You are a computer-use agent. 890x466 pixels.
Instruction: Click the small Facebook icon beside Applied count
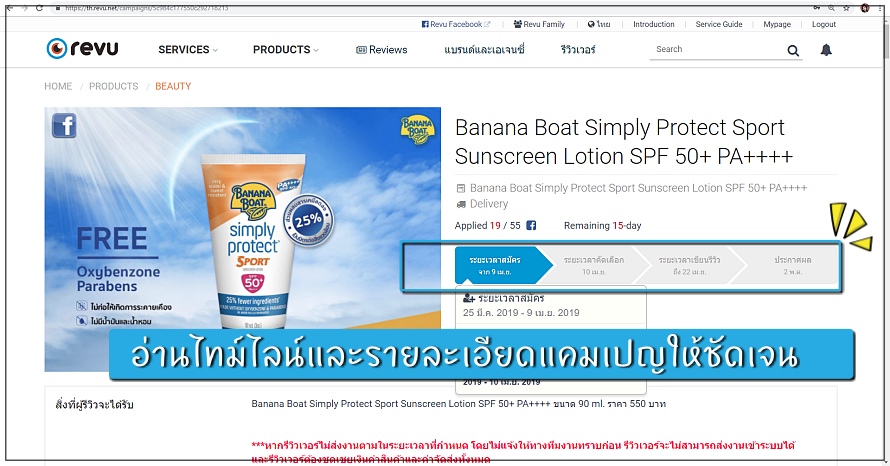click(x=531, y=225)
